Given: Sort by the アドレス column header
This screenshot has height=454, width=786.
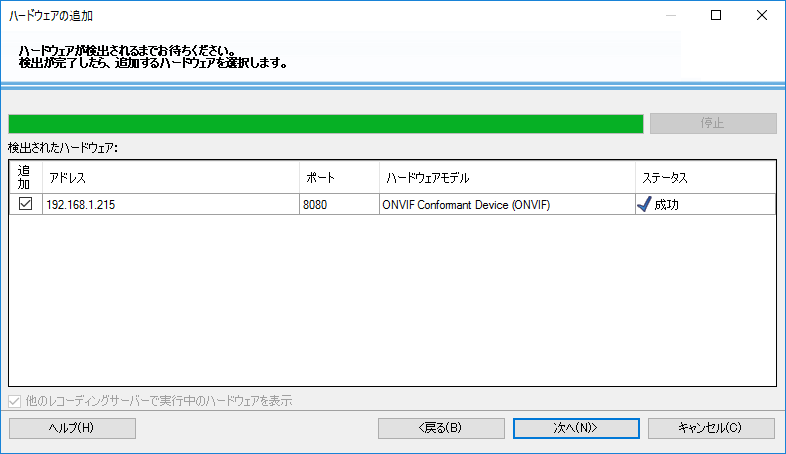Looking at the screenshot, I should point(171,177).
